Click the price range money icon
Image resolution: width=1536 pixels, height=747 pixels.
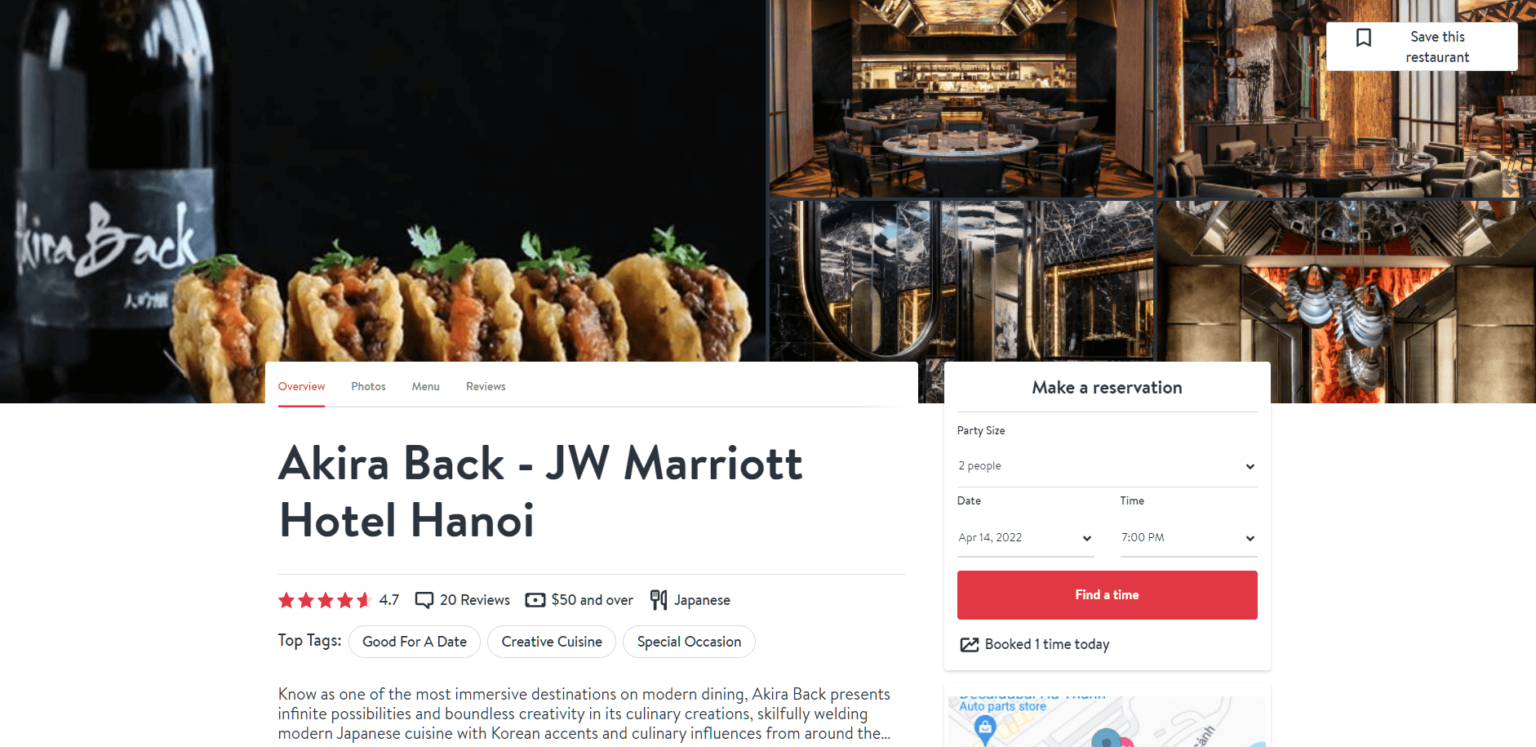click(535, 600)
